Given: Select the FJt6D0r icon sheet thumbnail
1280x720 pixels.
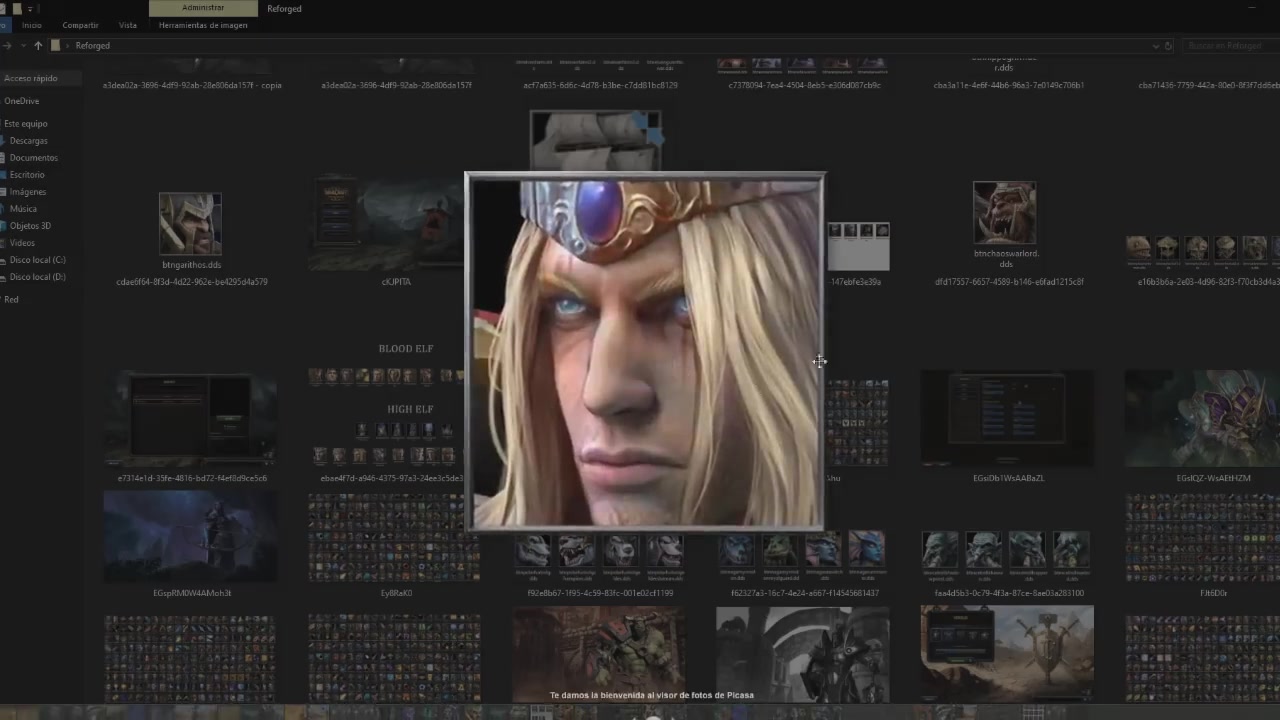Looking at the screenshot, I should tap(1204, 538).
